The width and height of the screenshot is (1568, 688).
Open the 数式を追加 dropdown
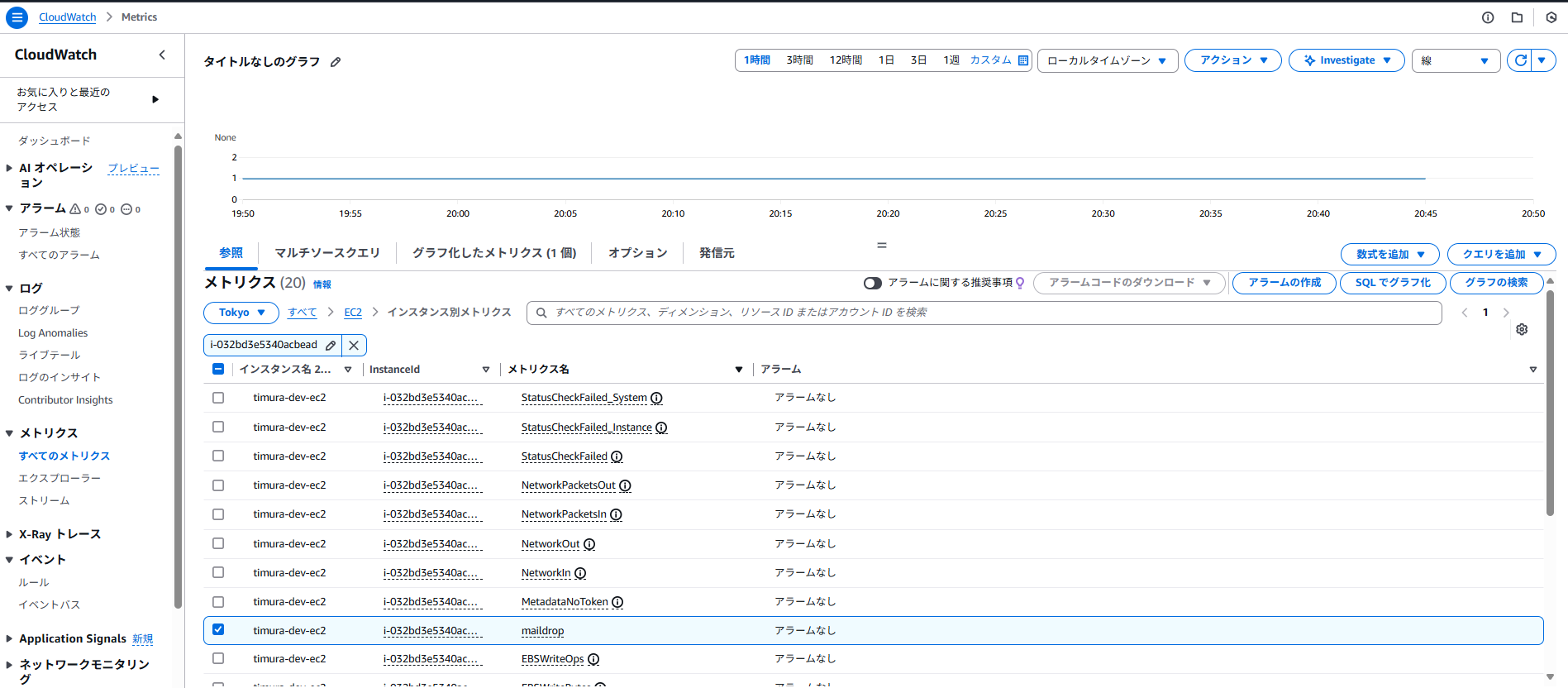(x=1389, y=255)
